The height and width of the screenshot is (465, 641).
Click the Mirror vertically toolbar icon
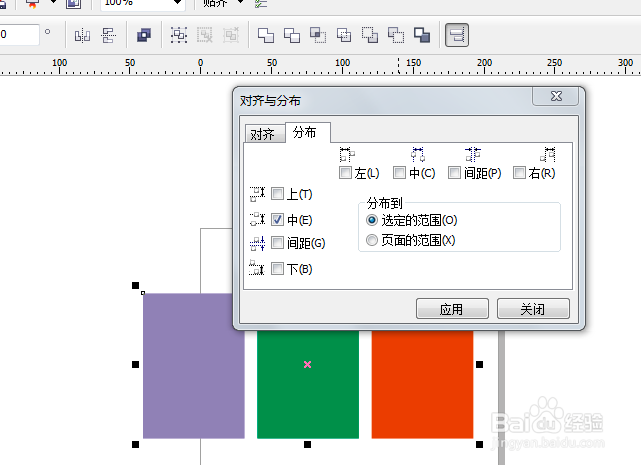click(x=109, y=36)
